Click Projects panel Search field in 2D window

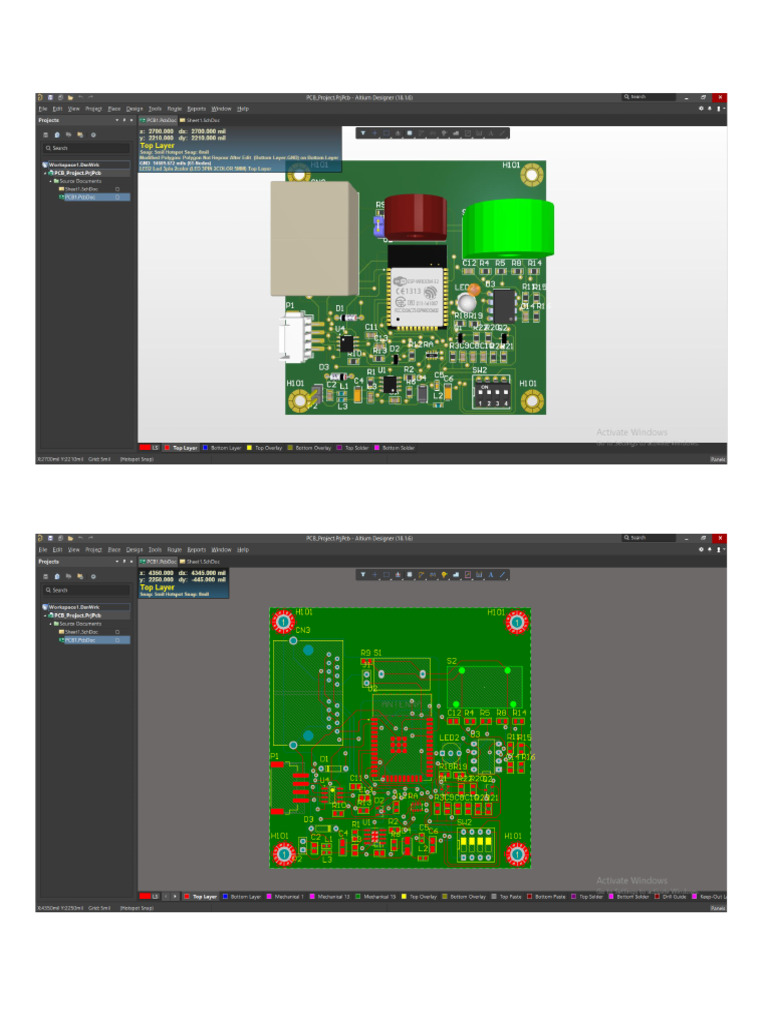(86, 590)
